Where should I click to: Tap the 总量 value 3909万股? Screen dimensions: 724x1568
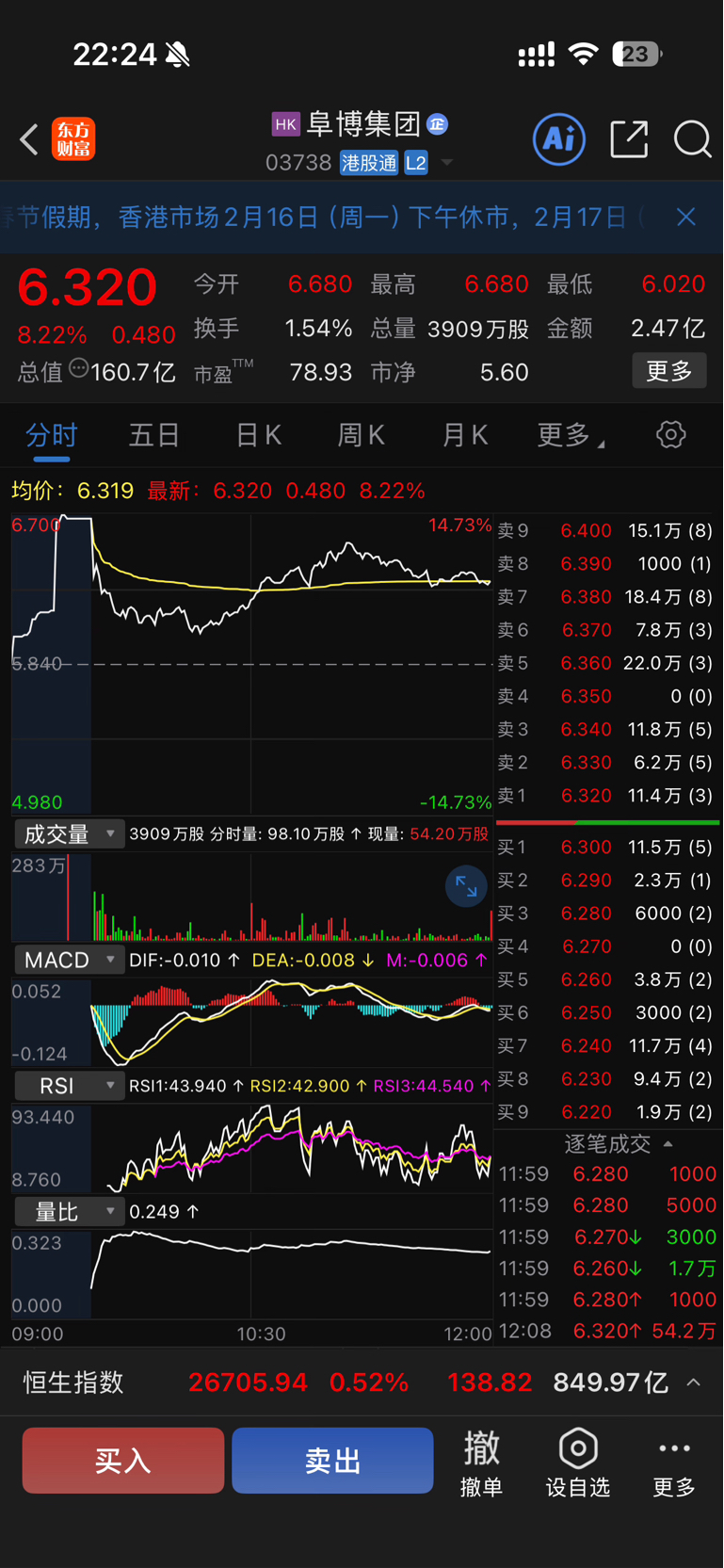(478, 329)
